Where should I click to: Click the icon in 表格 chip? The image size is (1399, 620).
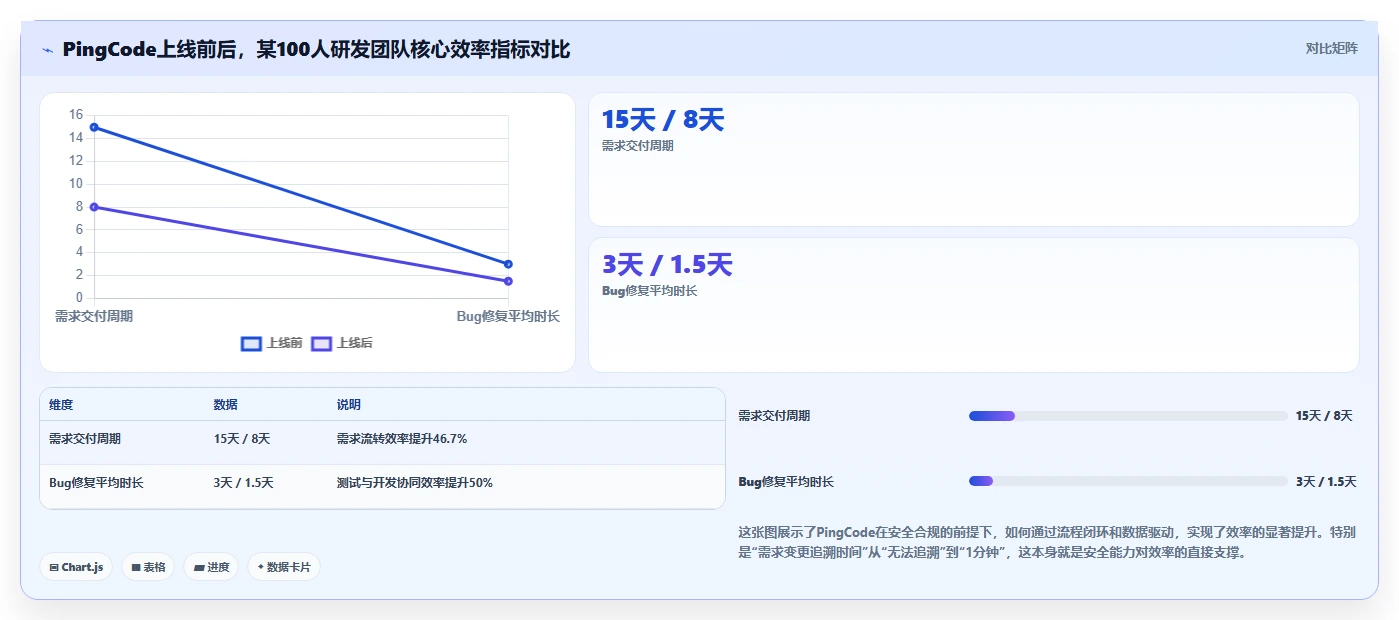coord(136,568)
